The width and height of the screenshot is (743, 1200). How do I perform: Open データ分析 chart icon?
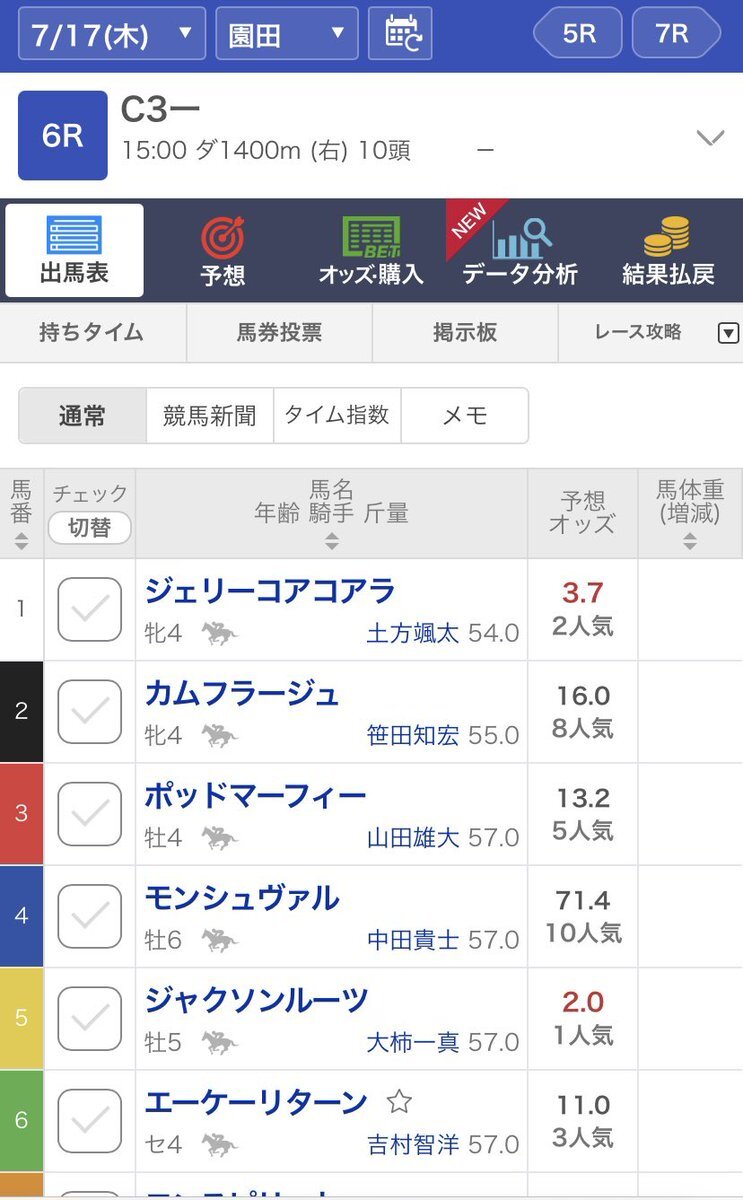(x=520, y=239)
